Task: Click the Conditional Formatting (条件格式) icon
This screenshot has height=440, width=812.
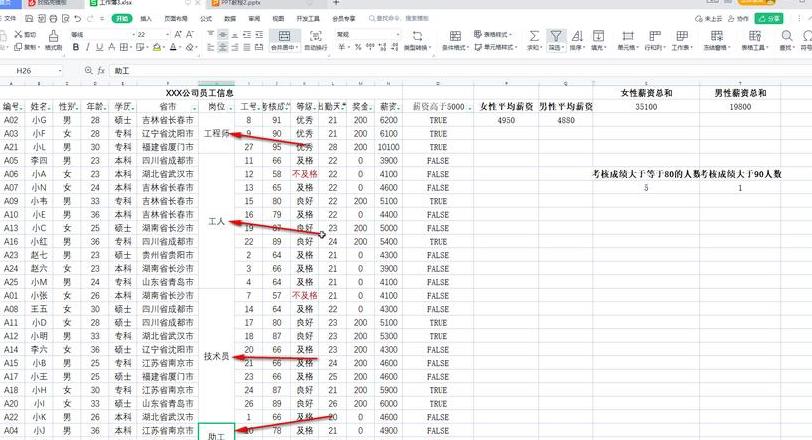Action: 455,36
